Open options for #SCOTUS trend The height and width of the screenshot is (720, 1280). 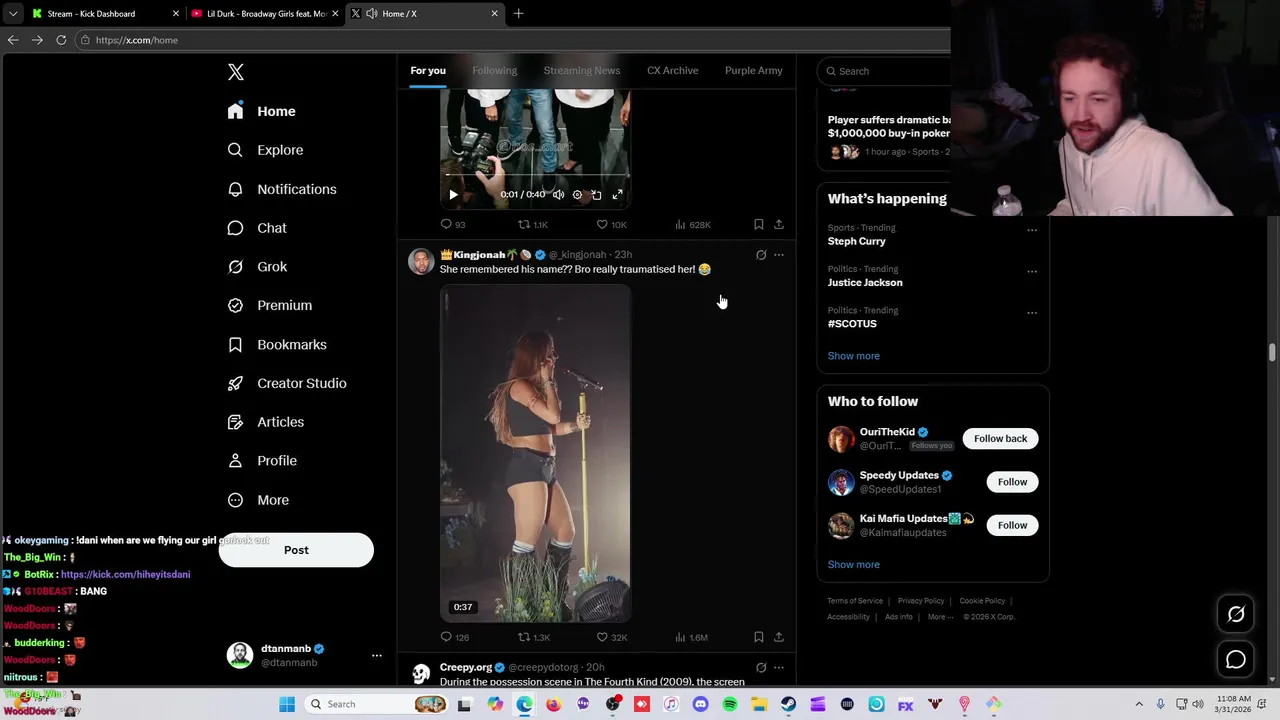pyautogui.click(x=1032, y=312)
